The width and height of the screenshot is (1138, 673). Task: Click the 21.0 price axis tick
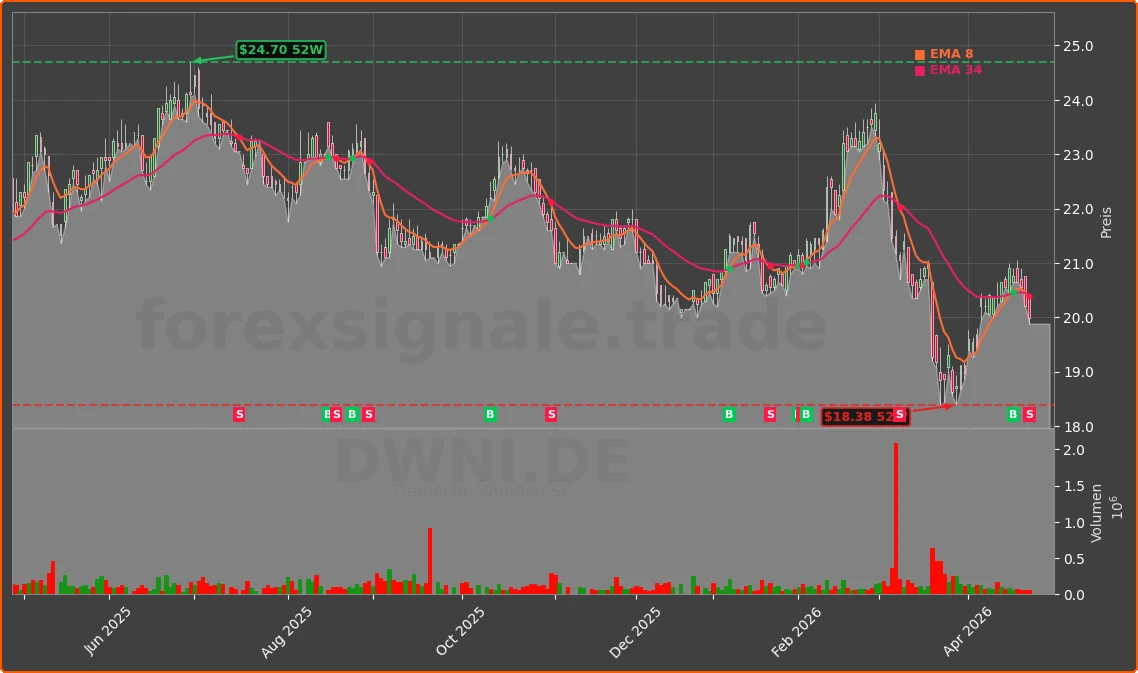pos(1078,264)
